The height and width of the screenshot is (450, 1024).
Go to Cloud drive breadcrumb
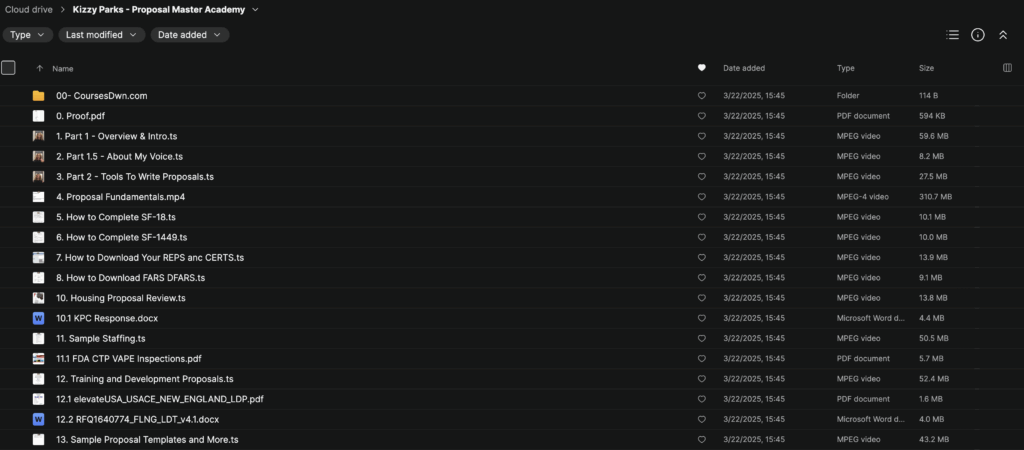[x=31, y=9]
